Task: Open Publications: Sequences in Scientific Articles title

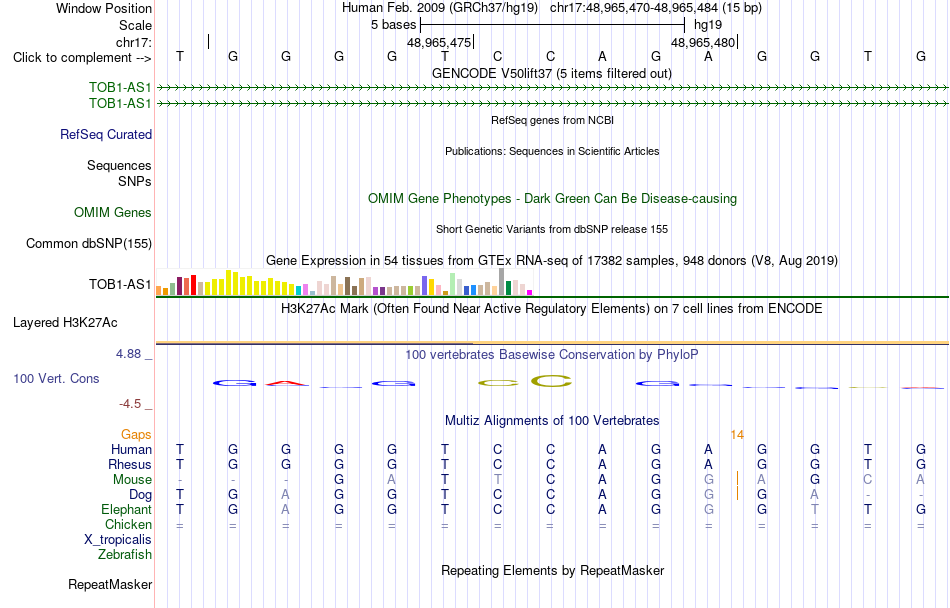Action: pyautogui.click(x=552, y=151)
